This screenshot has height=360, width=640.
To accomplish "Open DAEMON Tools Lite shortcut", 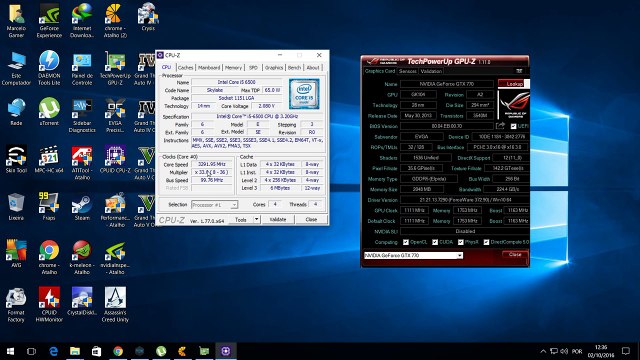I will 49,68.
